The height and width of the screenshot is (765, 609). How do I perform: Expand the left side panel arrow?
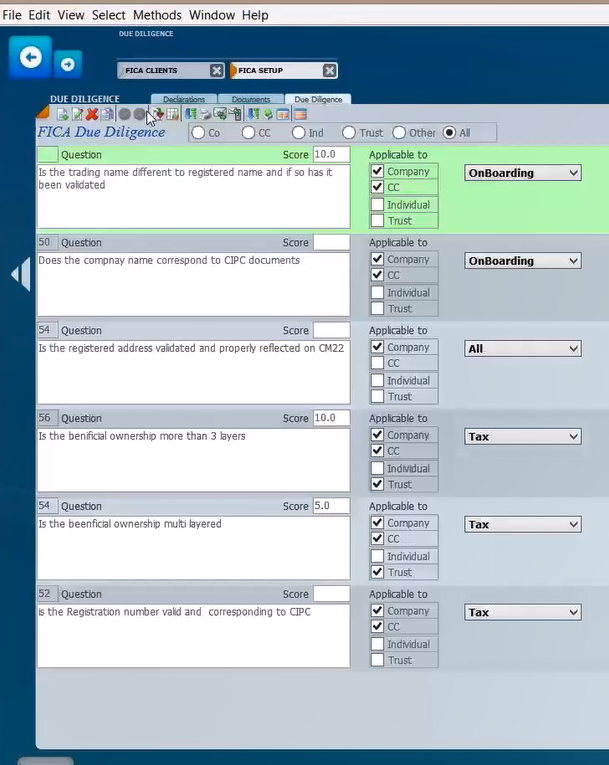(x=20, y=274)
